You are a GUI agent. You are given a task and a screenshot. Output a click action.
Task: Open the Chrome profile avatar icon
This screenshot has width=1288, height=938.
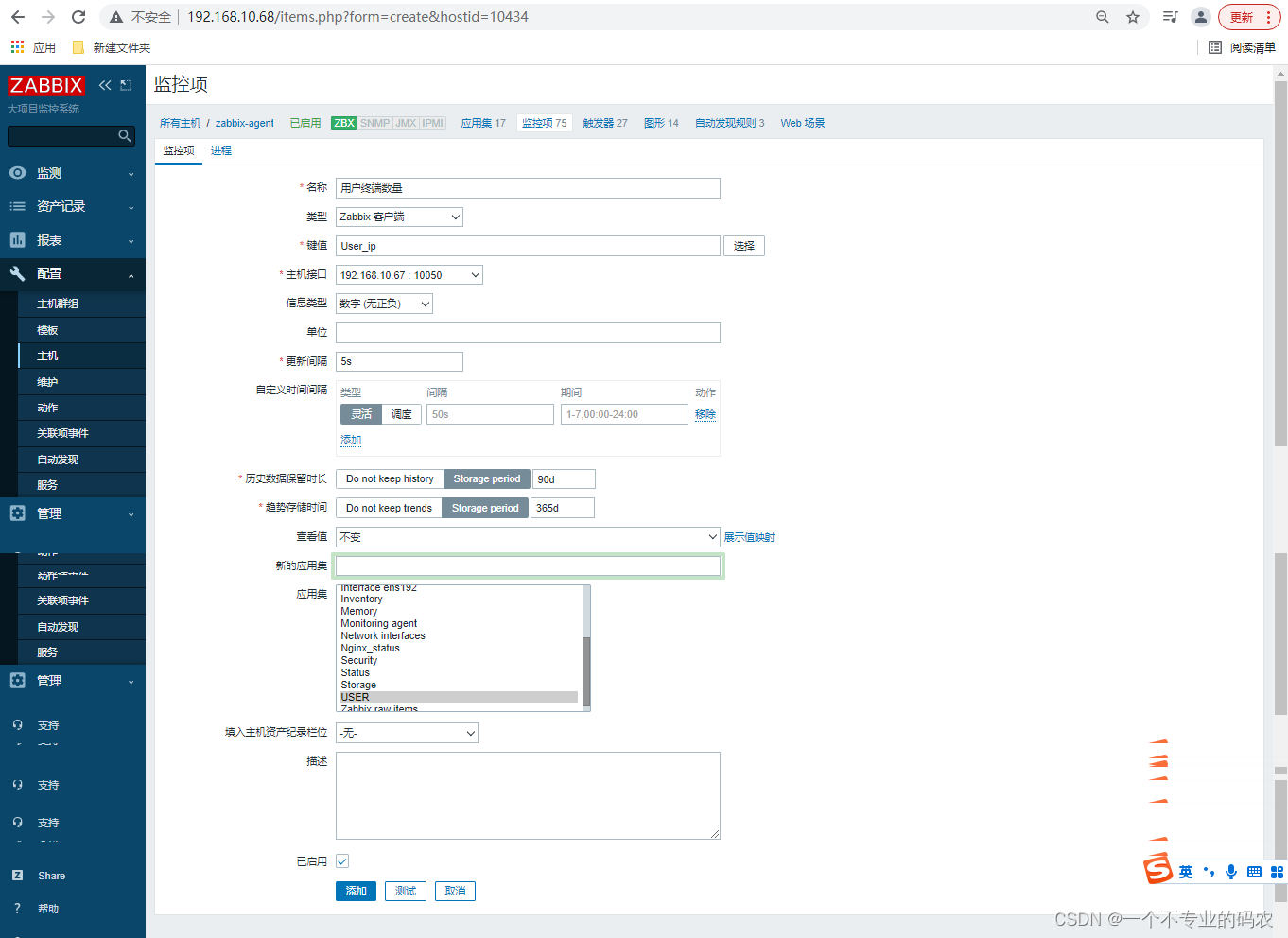[1201, 17]
